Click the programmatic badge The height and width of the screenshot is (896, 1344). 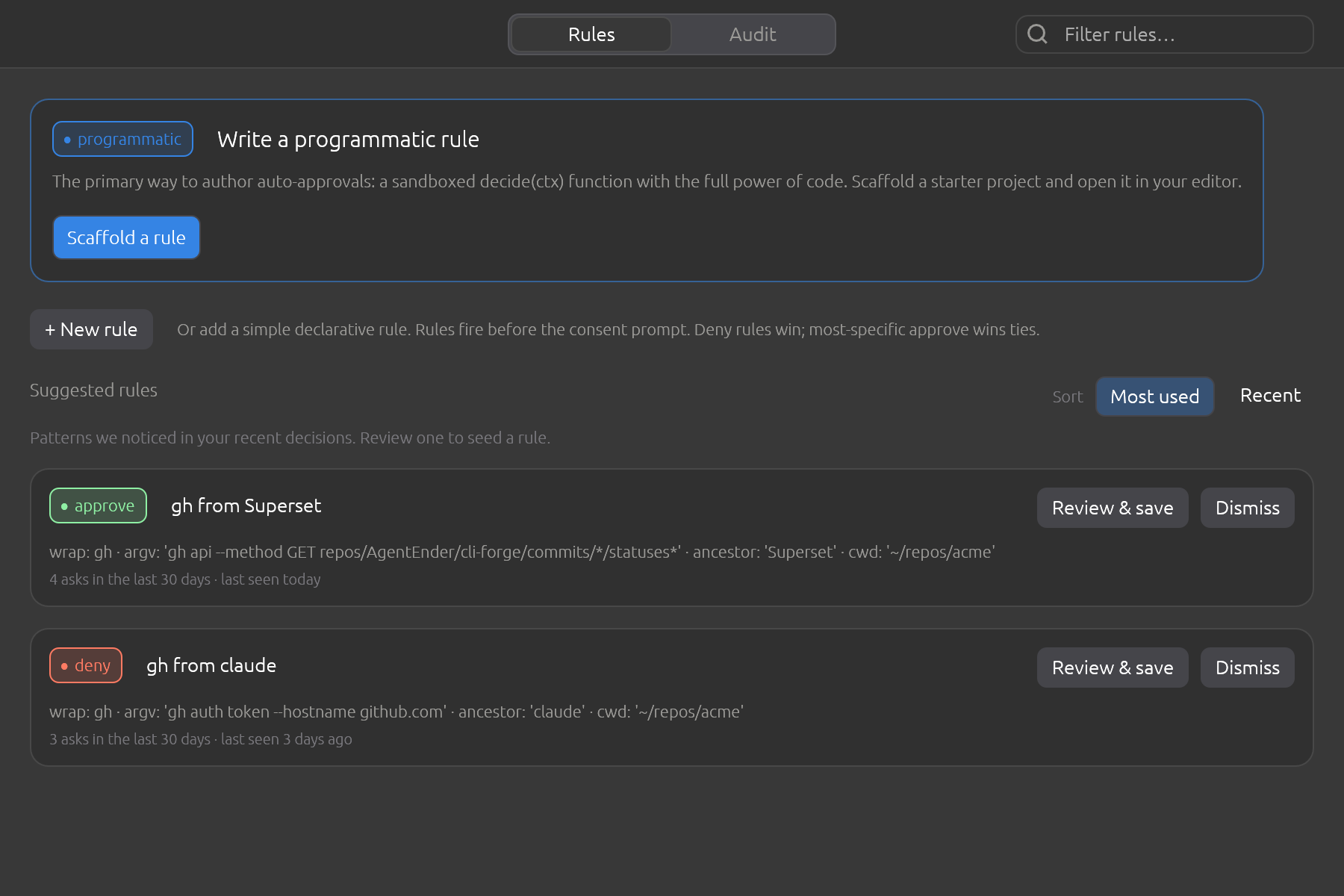122,139
